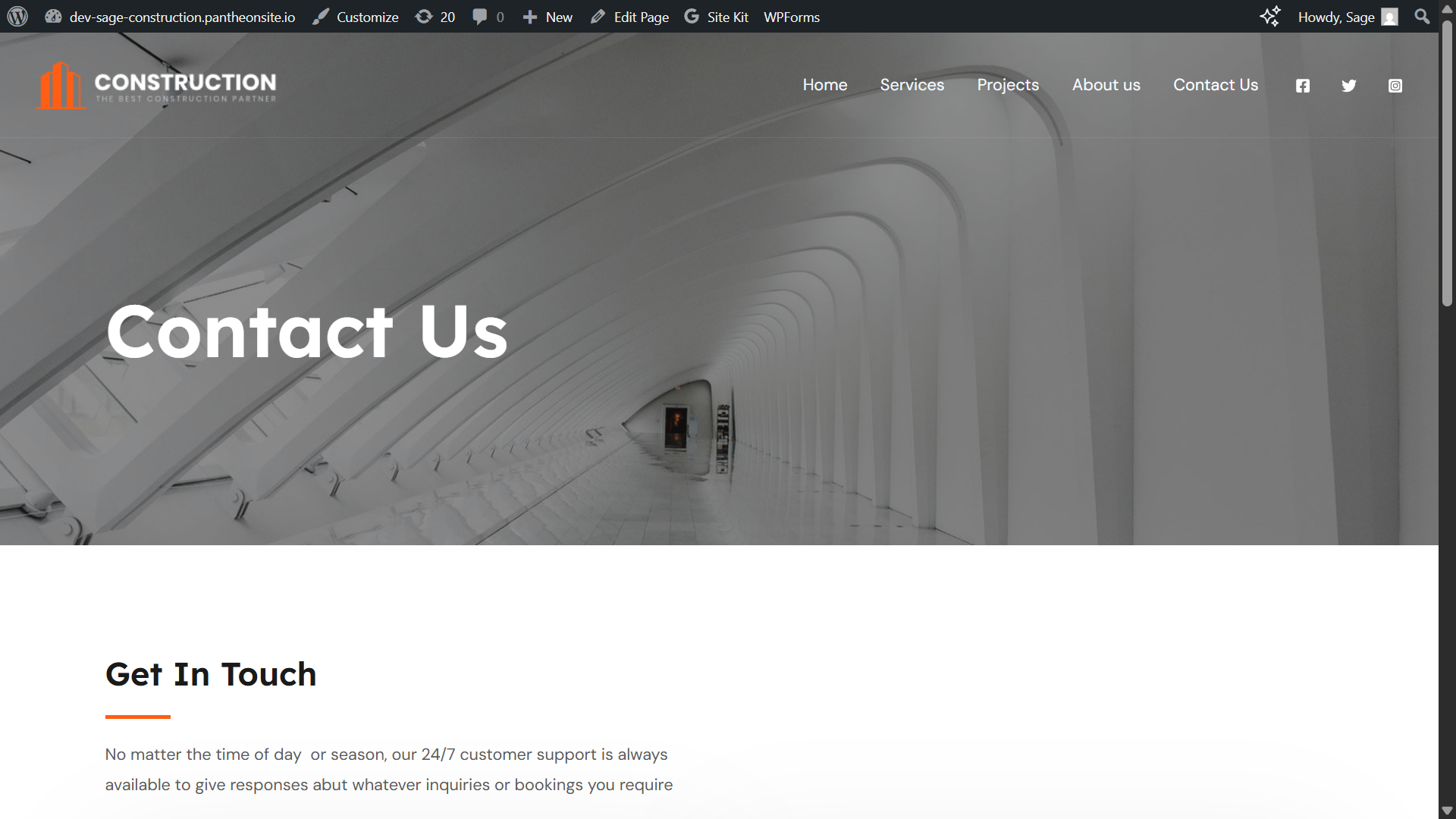Navigate to the About us page
Screen dimensions: 1456x819
(1106, 85)
